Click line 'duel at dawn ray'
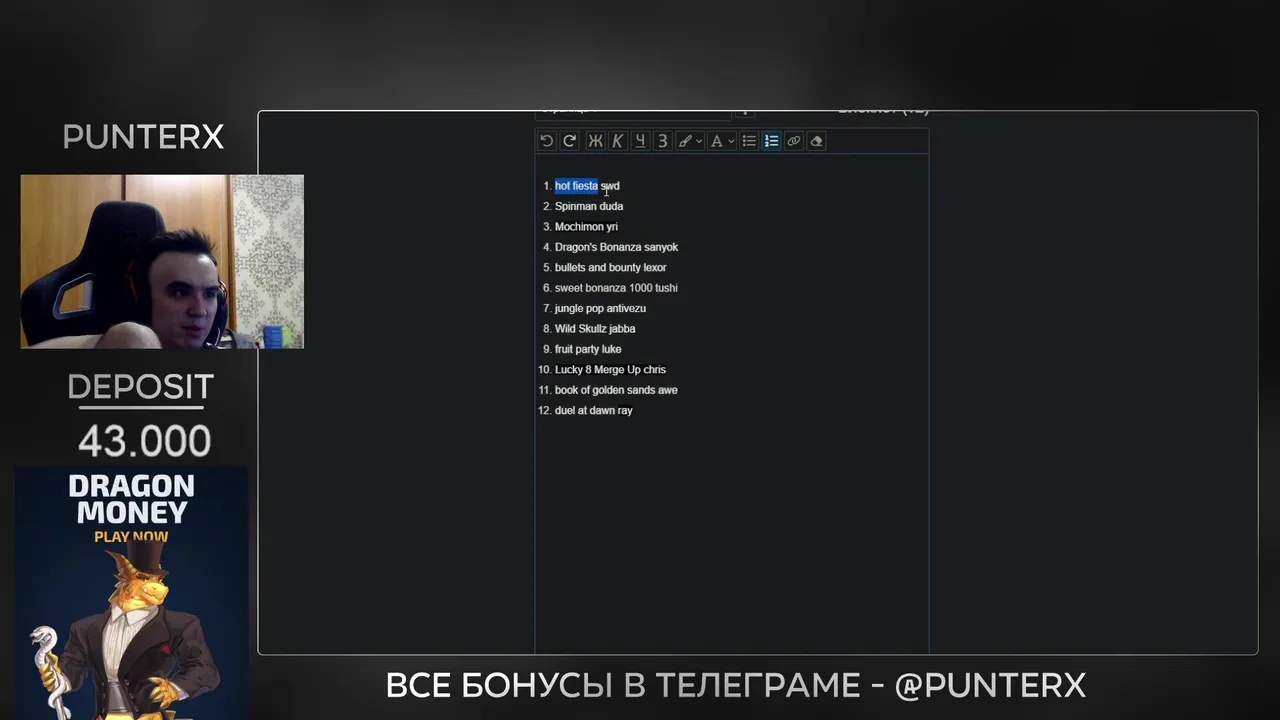Screen dimensions: 1280x720 click(593, 411)
